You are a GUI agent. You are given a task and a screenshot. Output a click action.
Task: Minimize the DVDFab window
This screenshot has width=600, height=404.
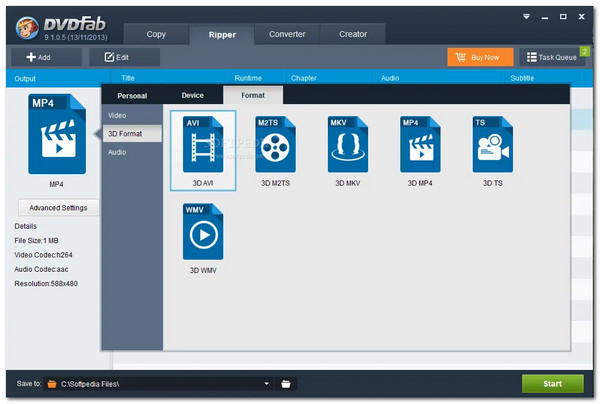545,17
